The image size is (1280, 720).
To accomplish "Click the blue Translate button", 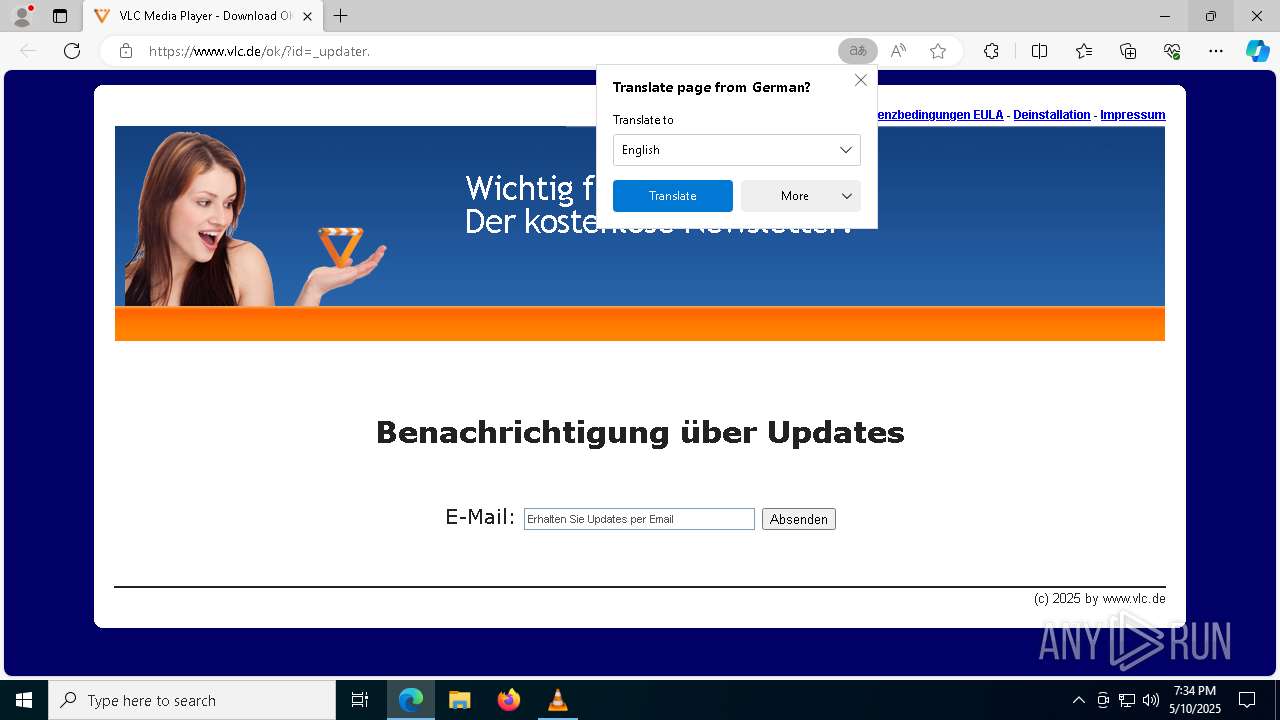I will (x=673, y=196).
